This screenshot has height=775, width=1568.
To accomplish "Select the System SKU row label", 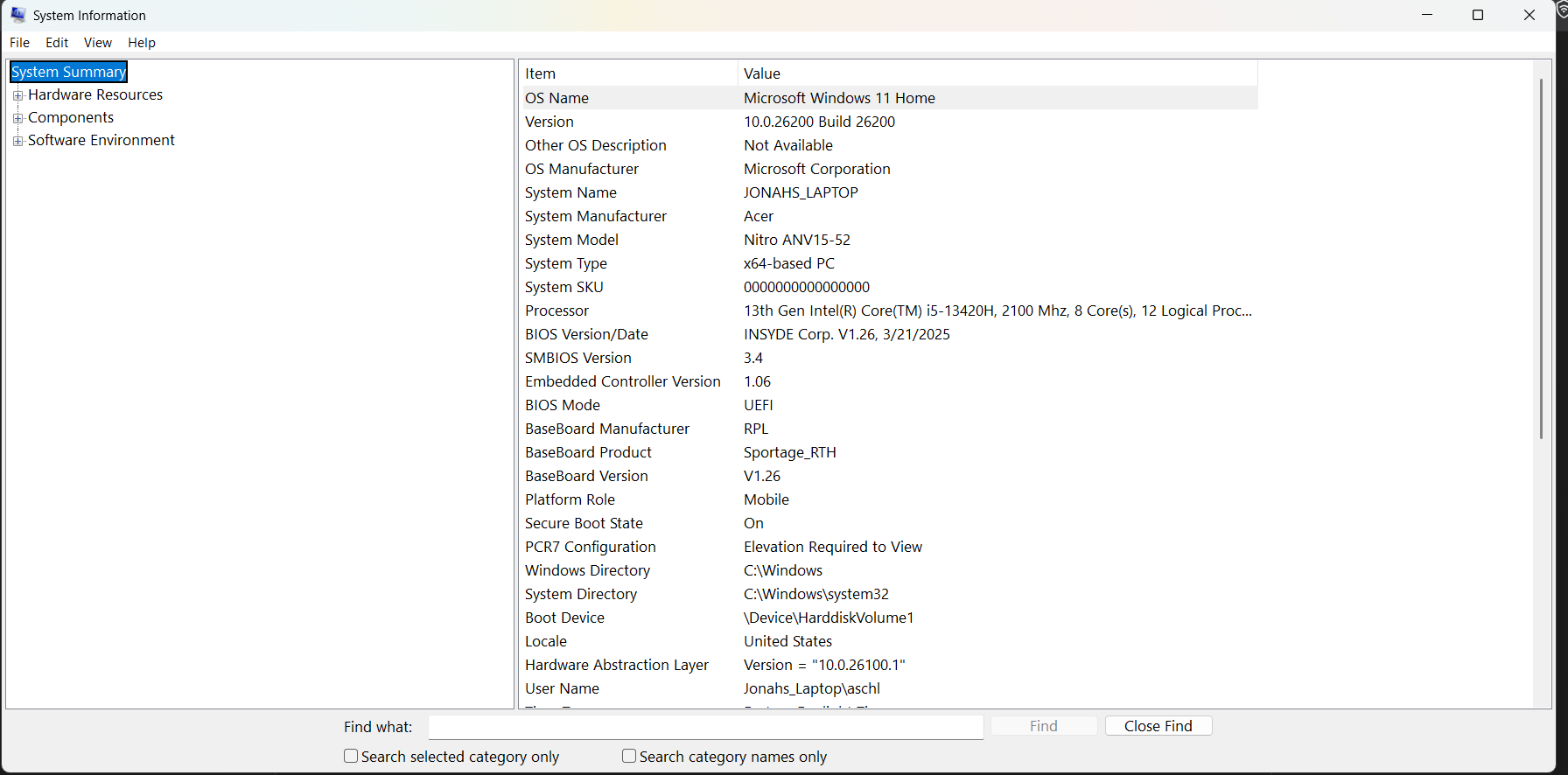I will point(564,287).
